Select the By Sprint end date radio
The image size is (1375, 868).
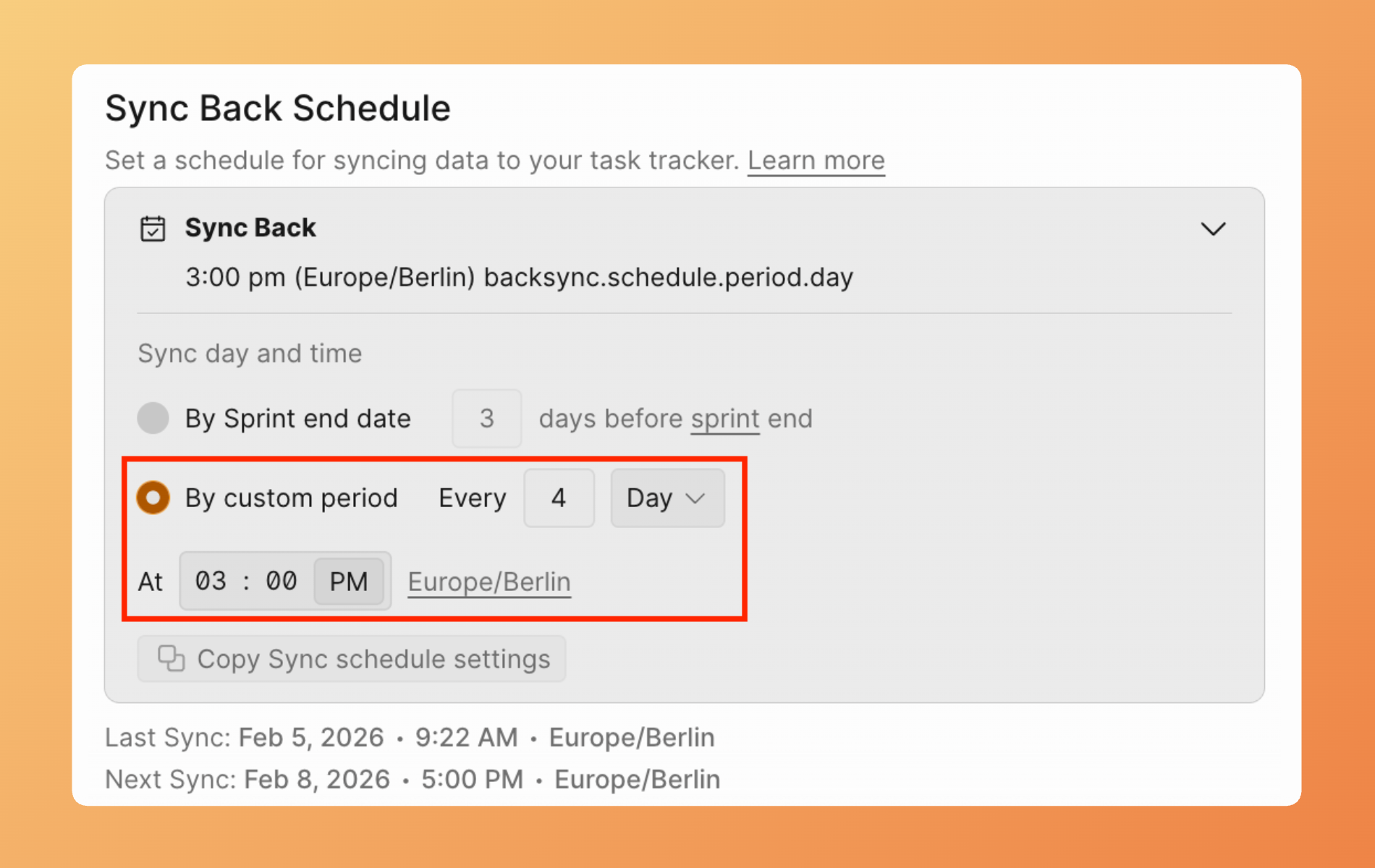[153, 418]
